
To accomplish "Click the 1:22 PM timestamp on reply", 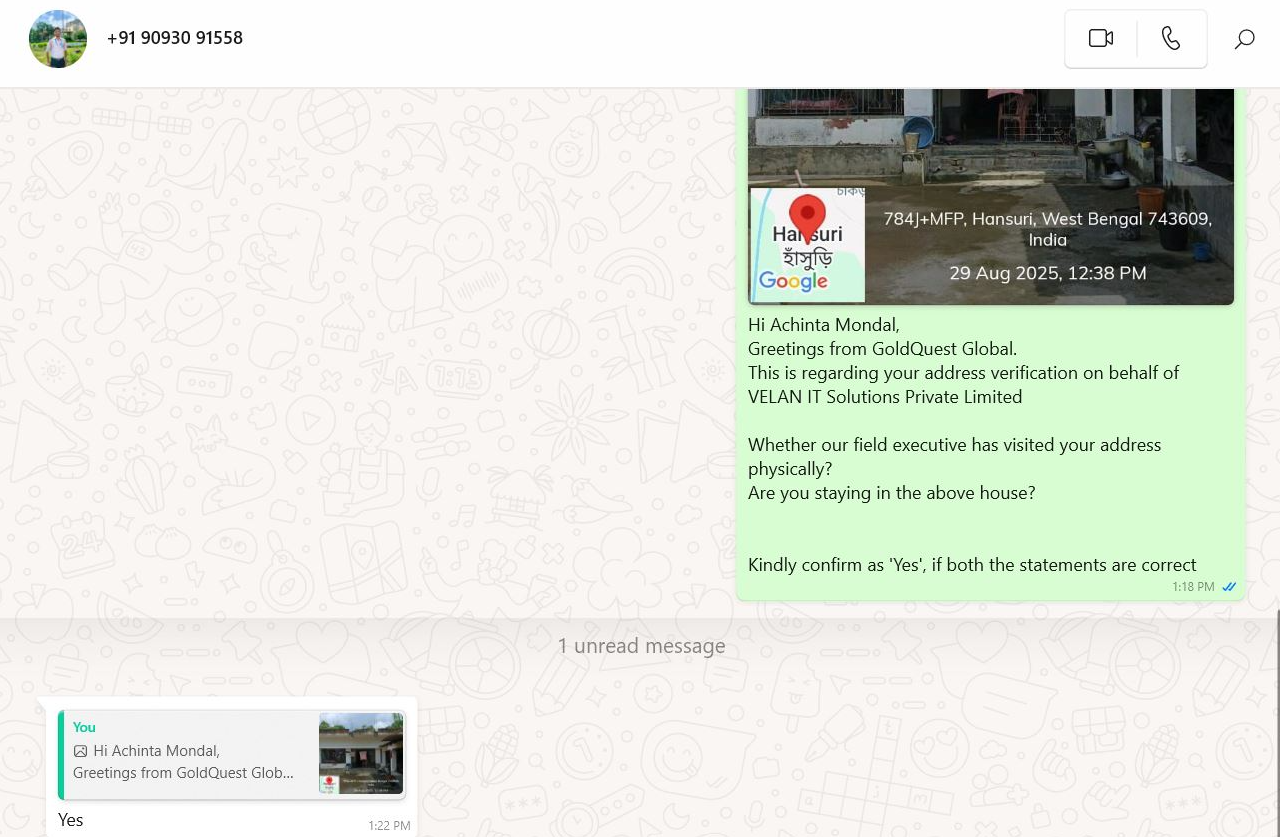I will [388, 825].
